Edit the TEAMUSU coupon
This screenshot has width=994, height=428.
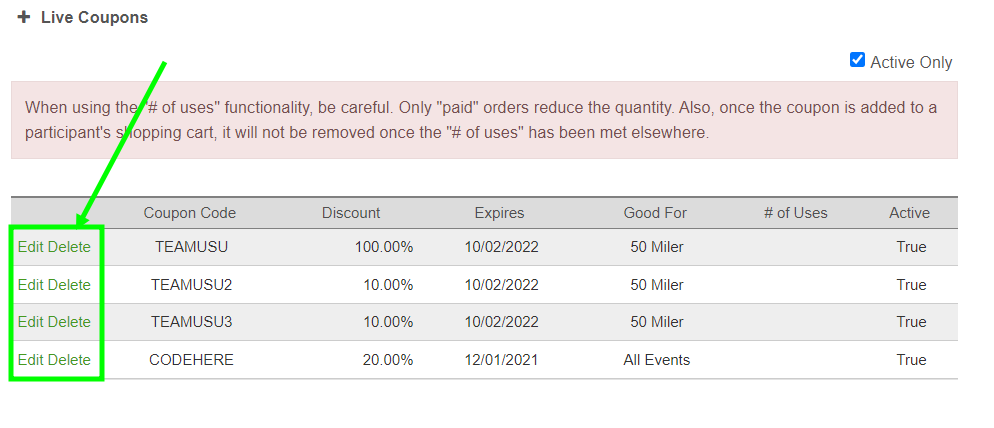30,247
